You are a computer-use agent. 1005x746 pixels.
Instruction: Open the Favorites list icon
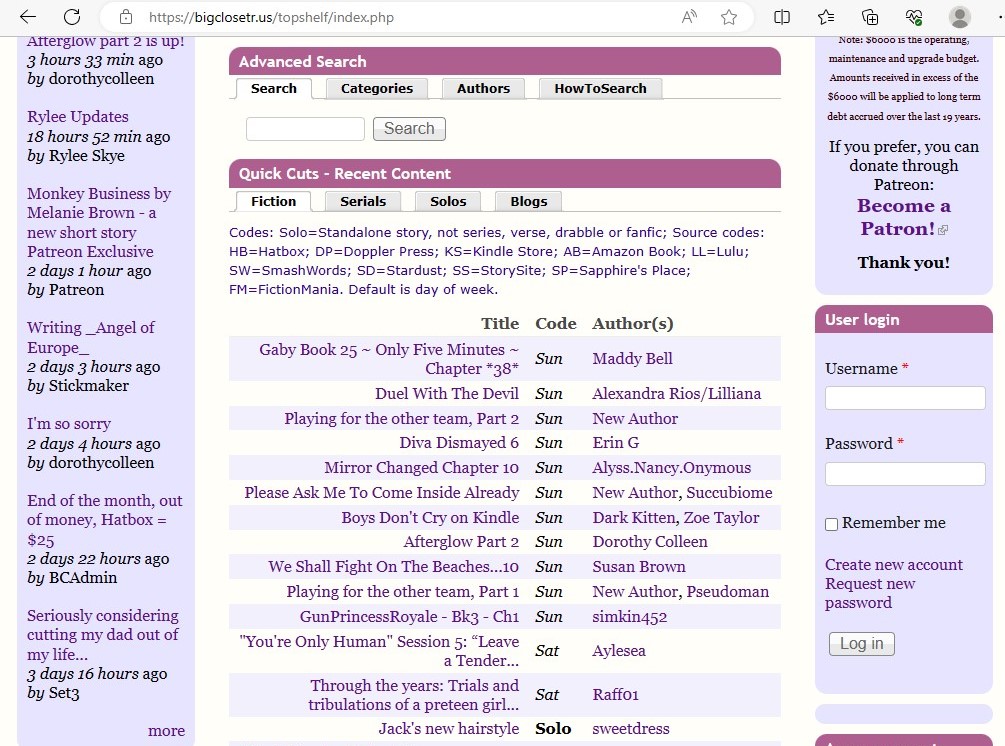pyautogui.click(x=826, y=17)
